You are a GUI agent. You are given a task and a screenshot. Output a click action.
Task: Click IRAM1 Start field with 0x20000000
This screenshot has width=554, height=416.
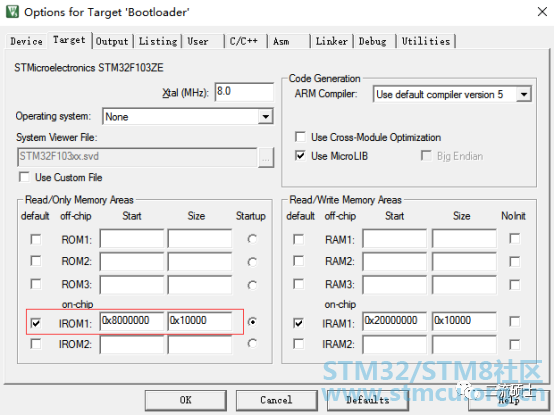(394, 321)
